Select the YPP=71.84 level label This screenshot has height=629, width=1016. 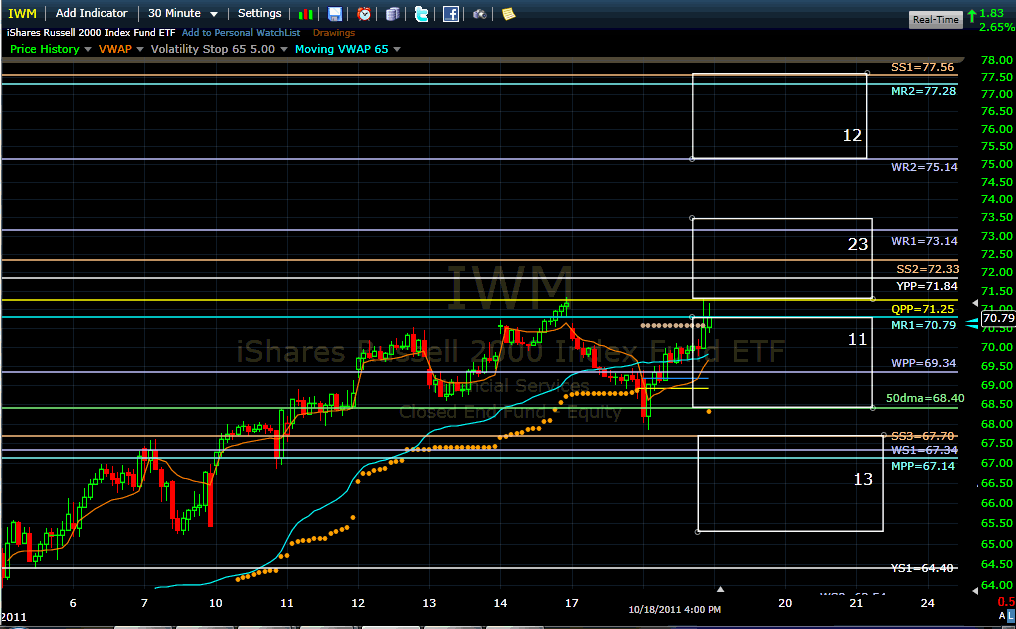tap(927, 286)
